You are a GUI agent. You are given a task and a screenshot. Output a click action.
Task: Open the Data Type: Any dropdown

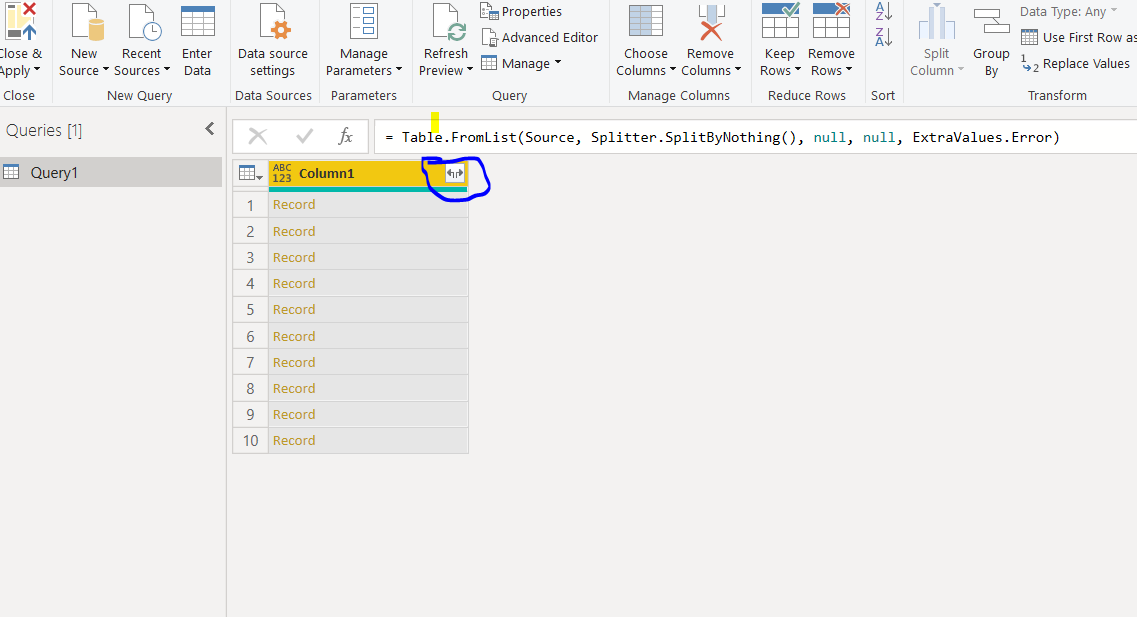click(x=1068, y=12)
